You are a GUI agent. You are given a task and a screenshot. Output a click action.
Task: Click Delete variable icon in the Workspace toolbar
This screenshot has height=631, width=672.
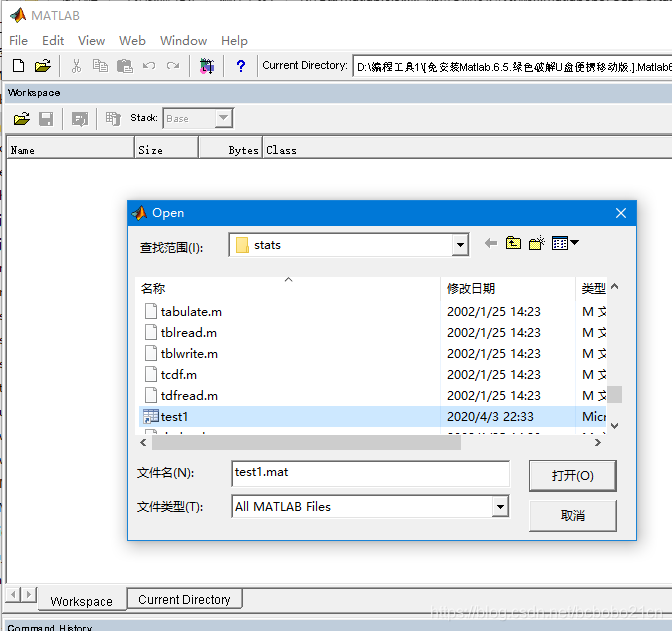tap(113, 118)
